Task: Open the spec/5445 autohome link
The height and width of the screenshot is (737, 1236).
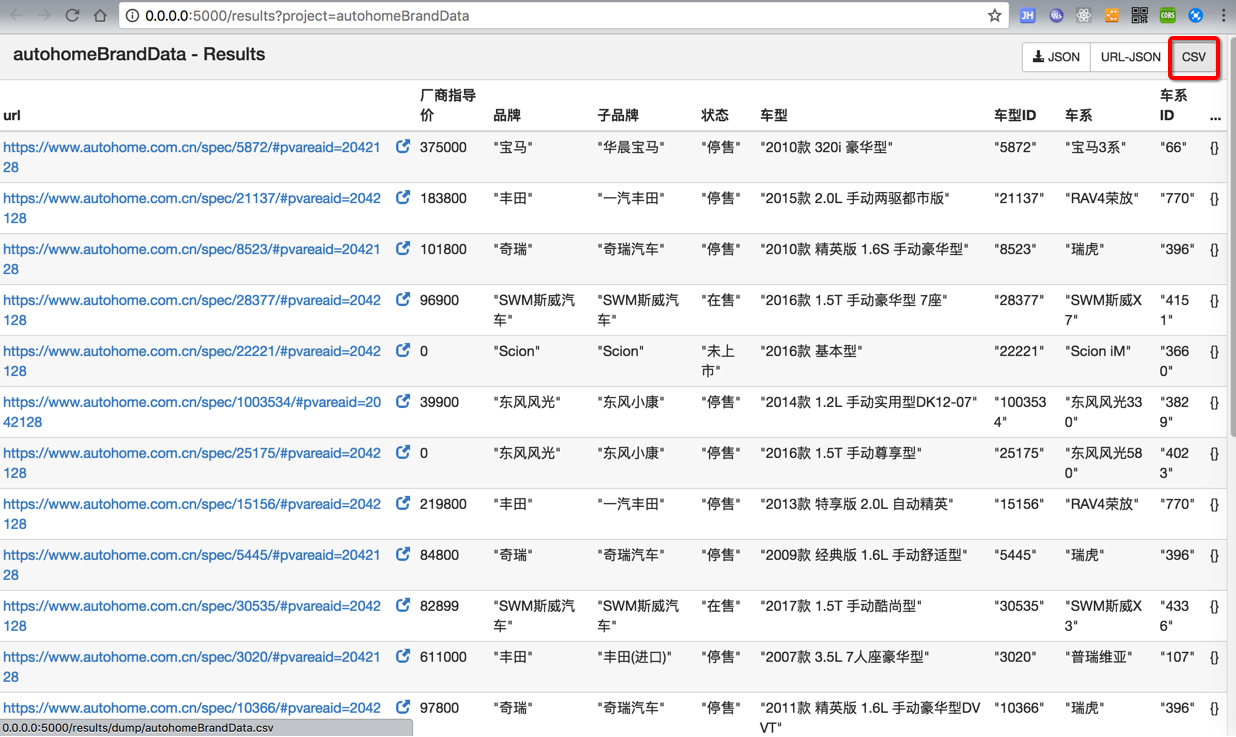Action: (x=192, y=565)
